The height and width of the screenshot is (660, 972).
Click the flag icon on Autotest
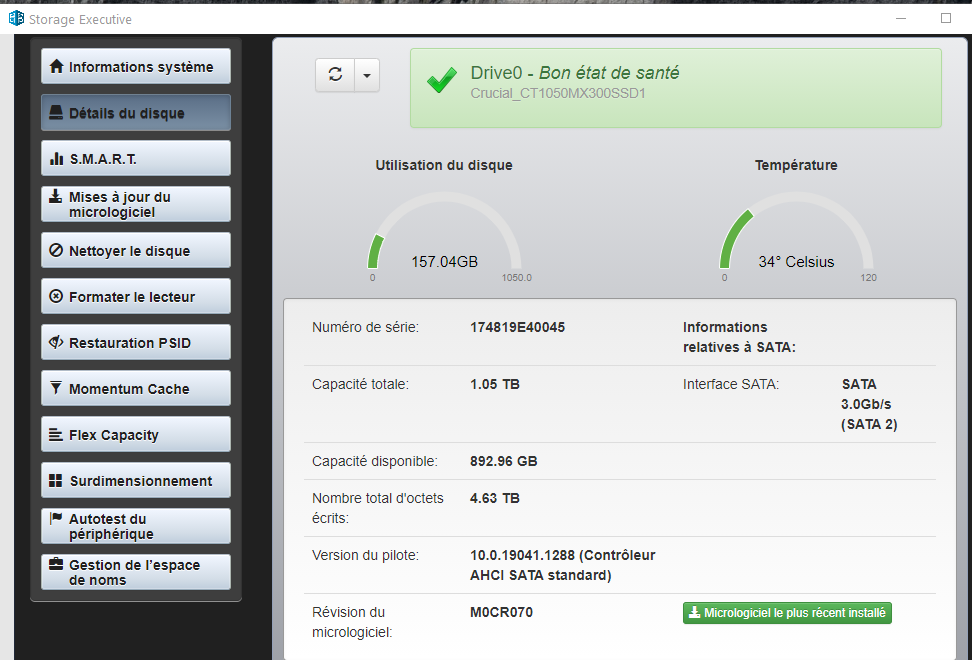click(x=56, y=518)
